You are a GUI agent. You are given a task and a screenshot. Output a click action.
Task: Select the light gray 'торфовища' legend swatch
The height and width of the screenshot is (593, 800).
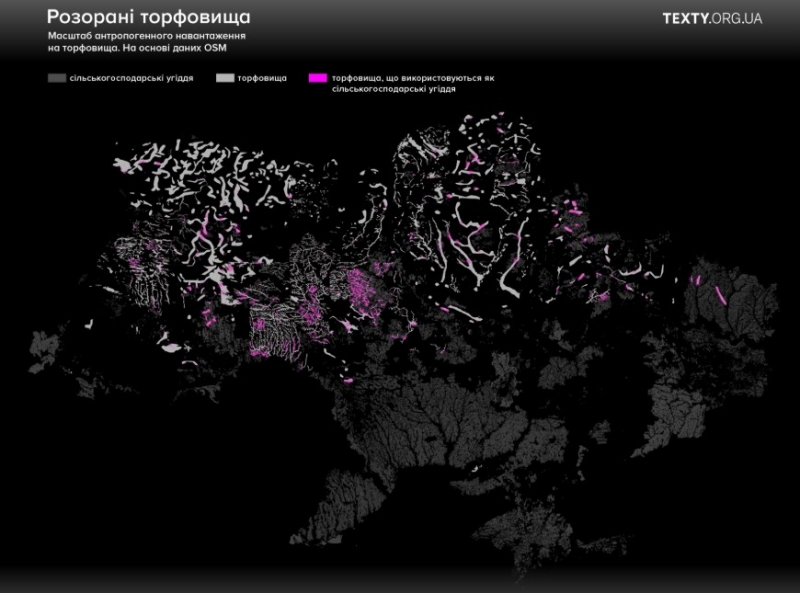coord(225,77)
